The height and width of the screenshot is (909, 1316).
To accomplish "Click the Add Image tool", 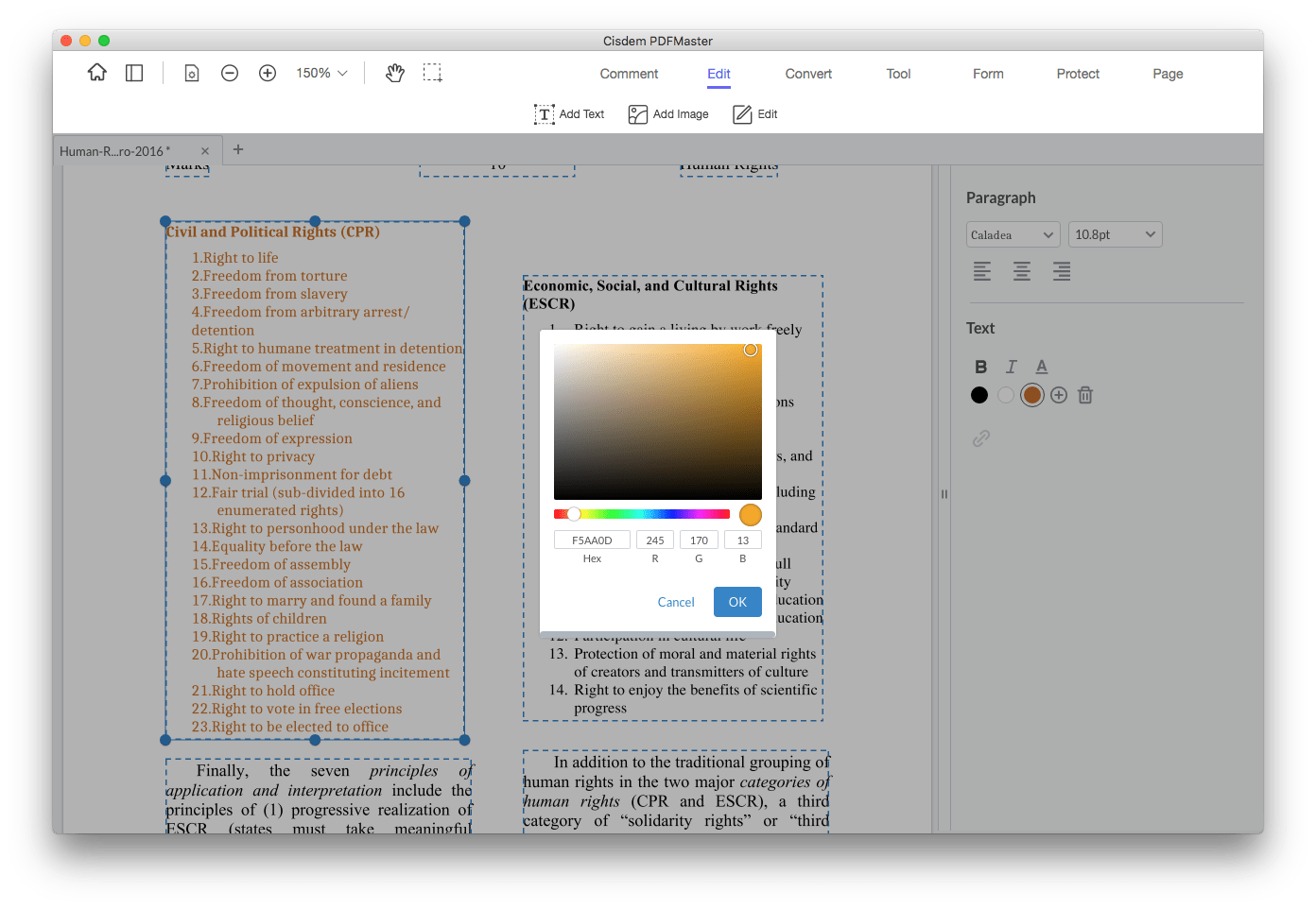I will (668, 114).
